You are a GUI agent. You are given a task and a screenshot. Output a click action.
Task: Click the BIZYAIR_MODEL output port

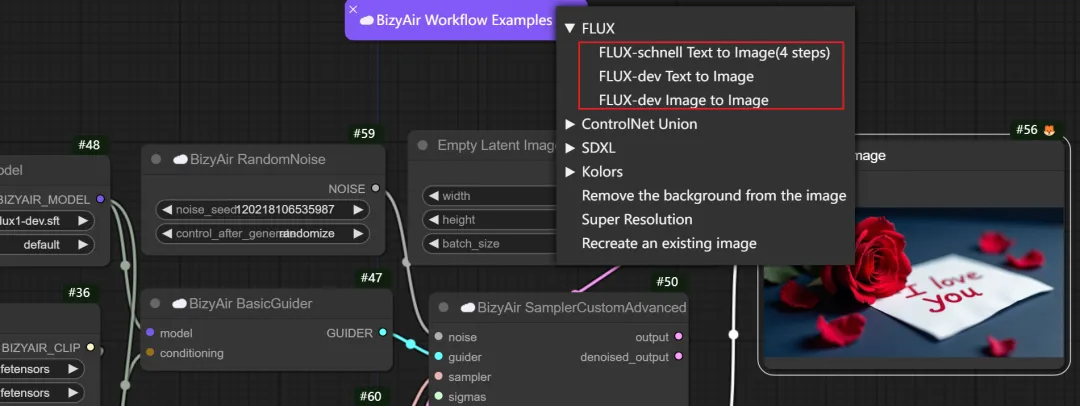100,199
